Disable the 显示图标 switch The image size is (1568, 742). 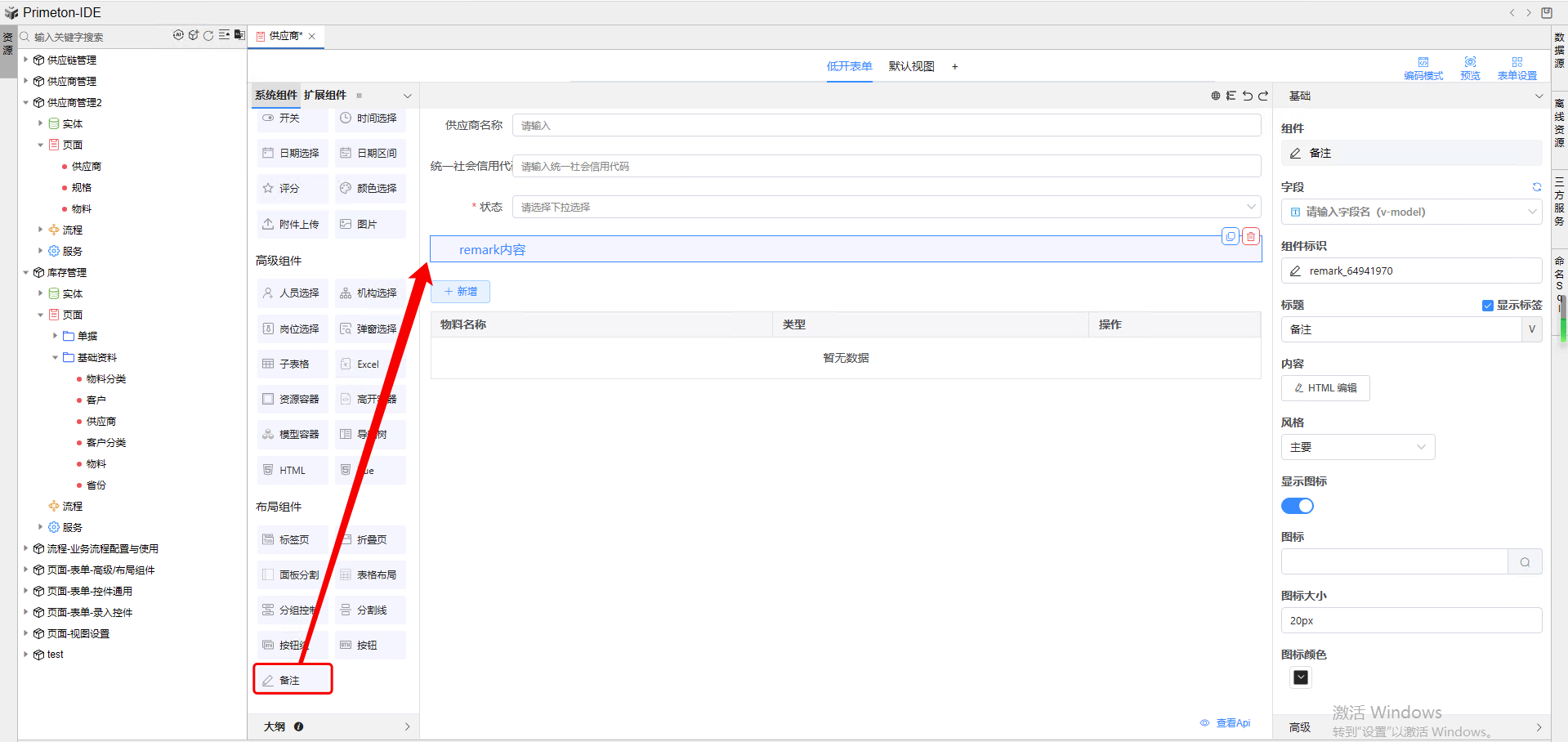tap(1297, 506)
